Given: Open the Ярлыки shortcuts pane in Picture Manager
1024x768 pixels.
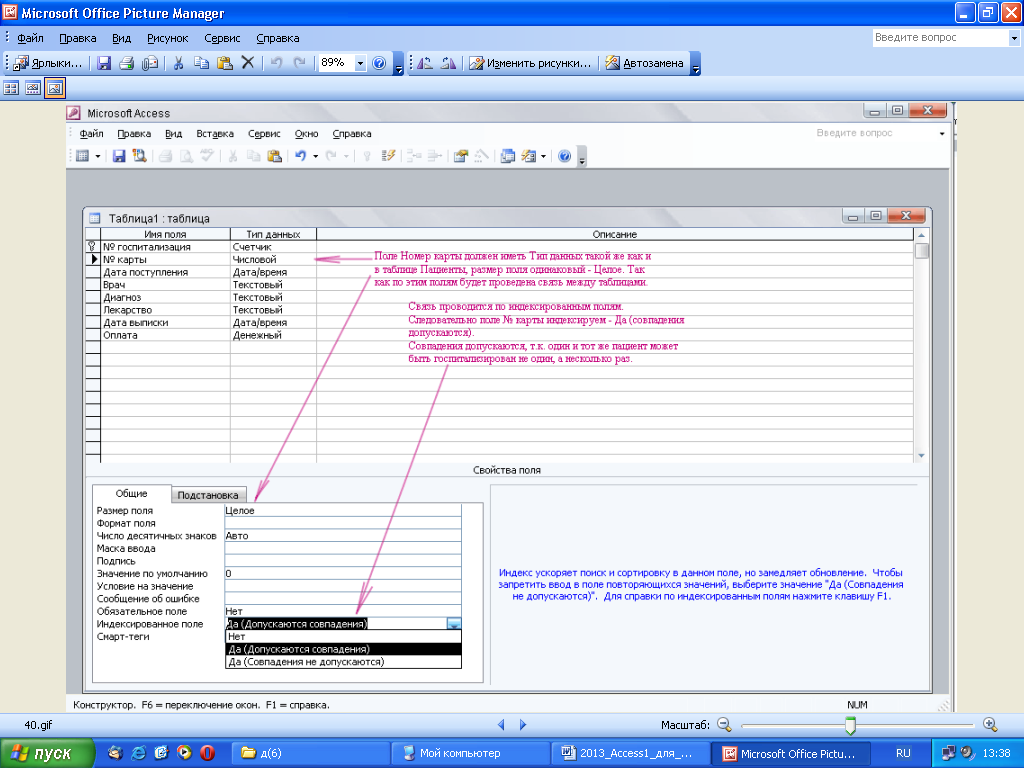Looking at the screenshot, I should [48, 63].
